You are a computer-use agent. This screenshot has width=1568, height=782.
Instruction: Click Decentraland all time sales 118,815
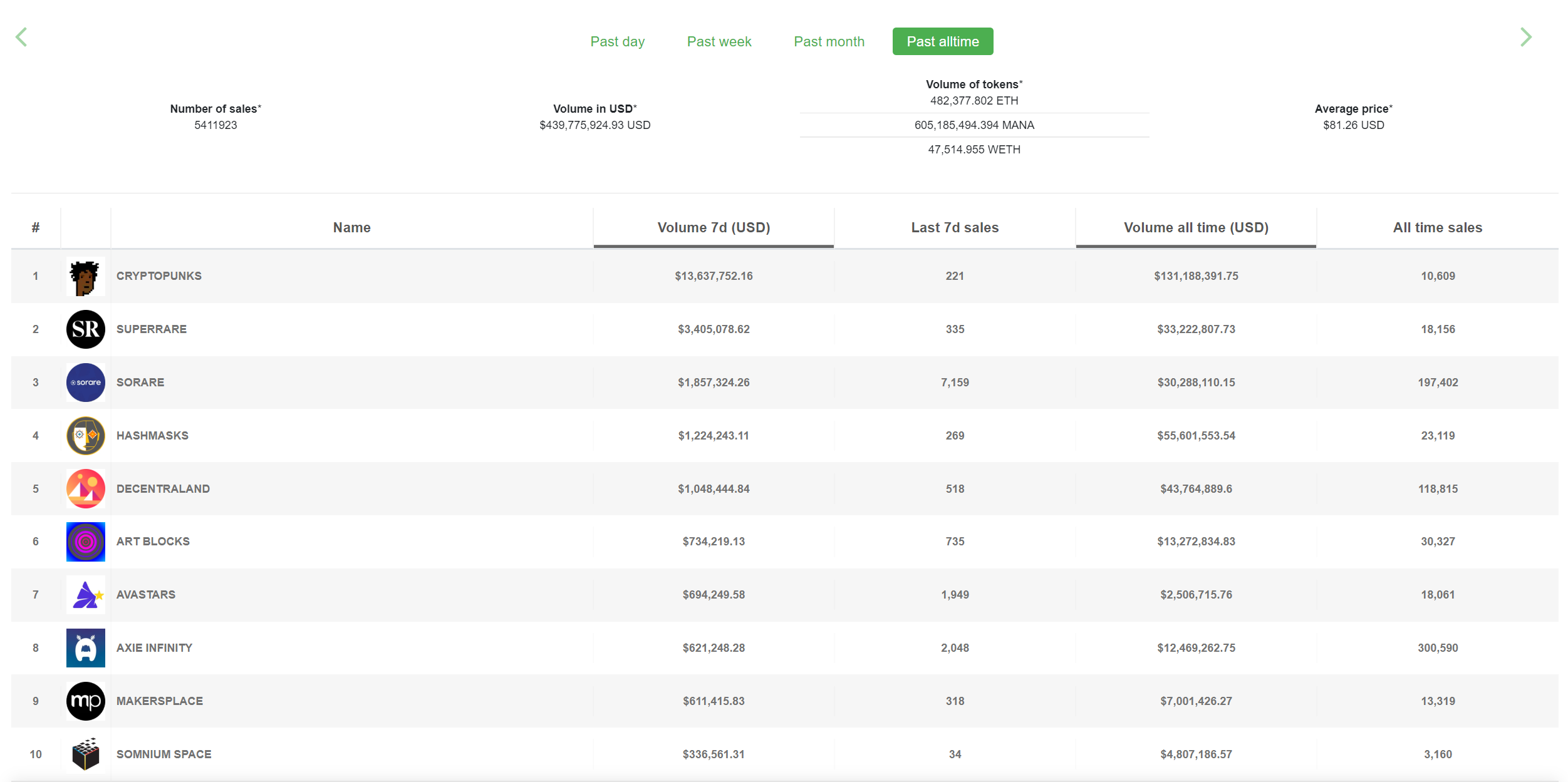click(1438, 489)
